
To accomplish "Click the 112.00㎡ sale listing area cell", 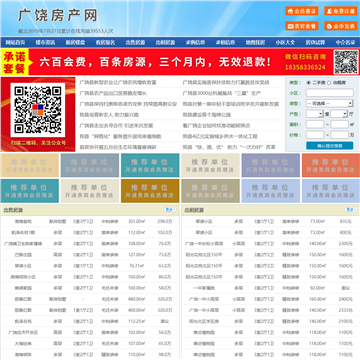I will 136,232.
